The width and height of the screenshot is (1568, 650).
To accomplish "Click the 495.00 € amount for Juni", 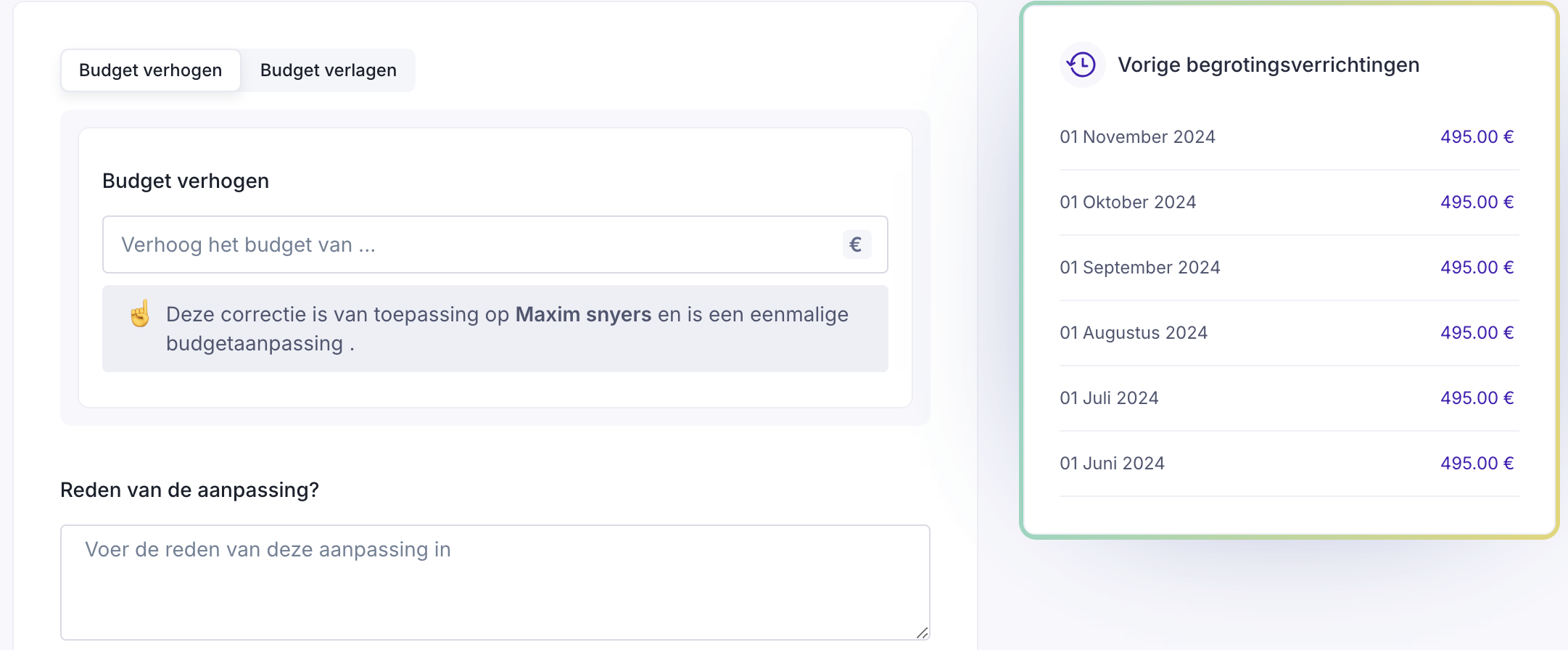I will click(x=1477, y=464).
